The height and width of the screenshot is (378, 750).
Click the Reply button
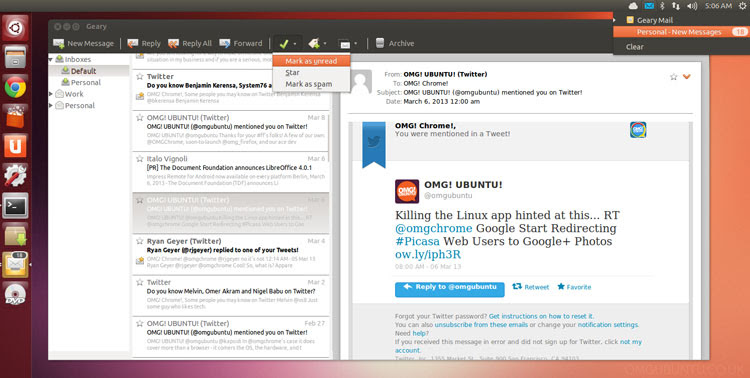pos(144,44)
